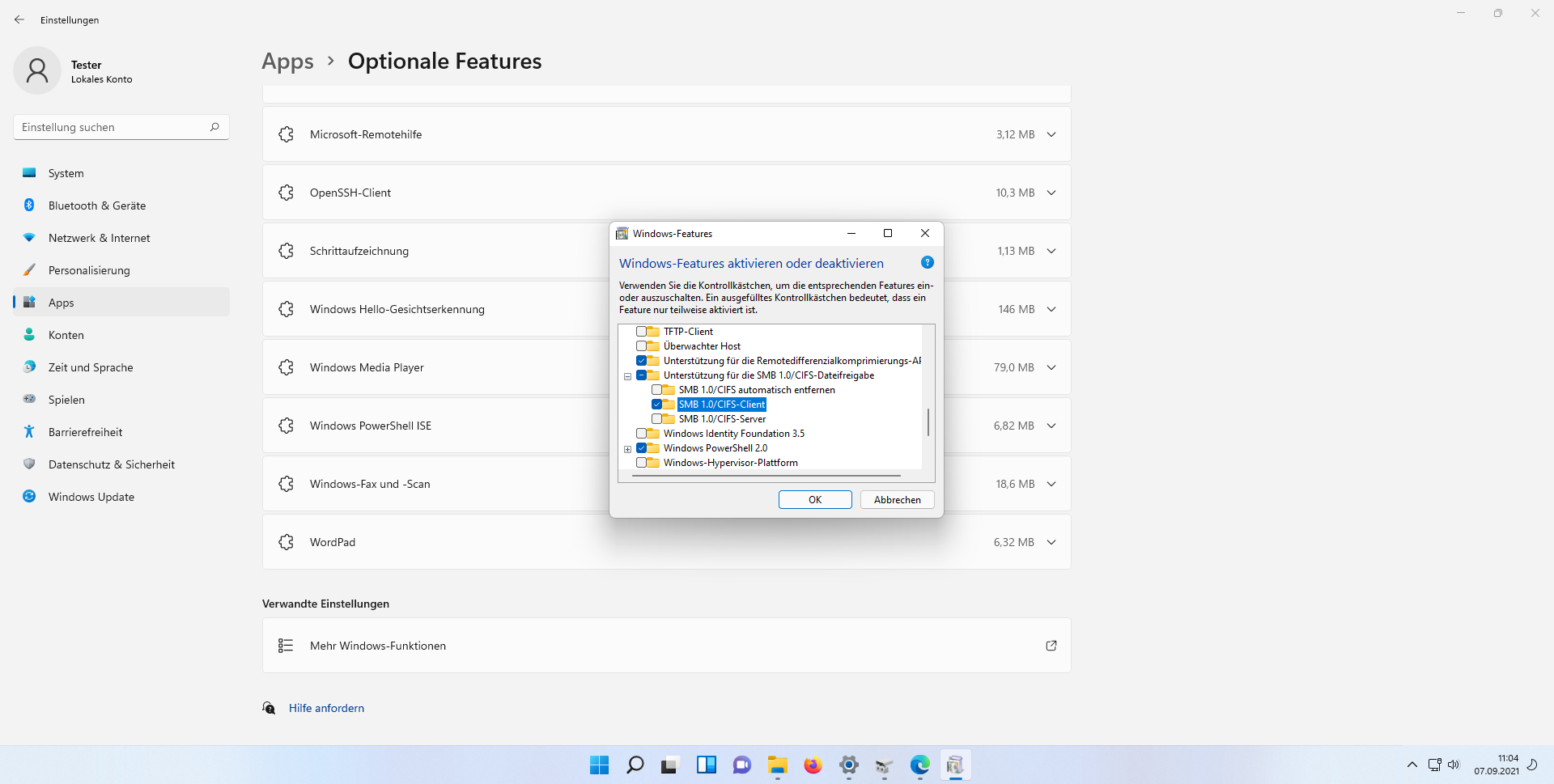Expand the Schrittaufzeichnung chevron

[1051, 251]
